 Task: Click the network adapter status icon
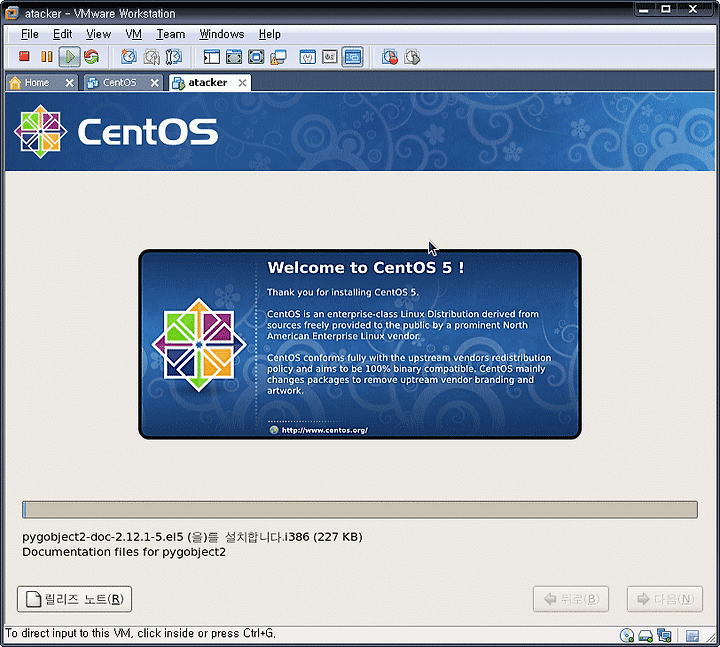[664, 636]
